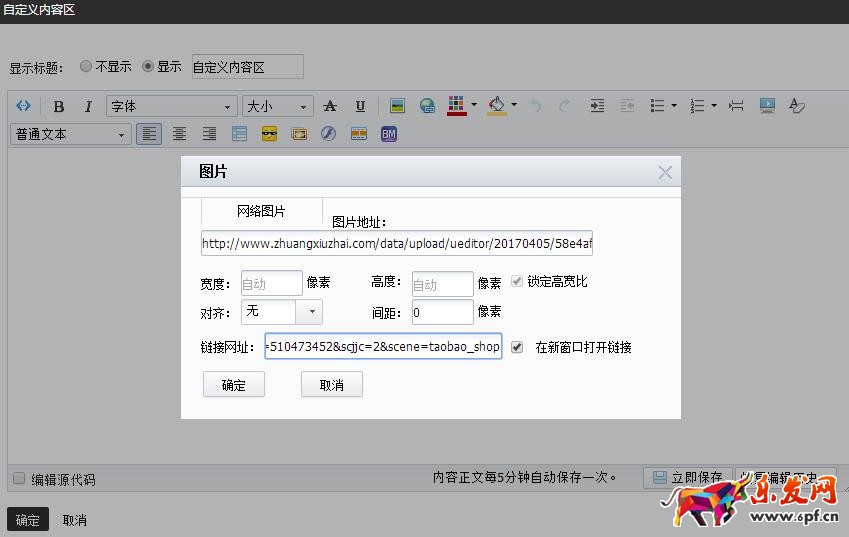Click the black 确定 button at page bottom
The width and height of the screenshot is (849, 537).
pyautogui.click(x=28, y=520)
